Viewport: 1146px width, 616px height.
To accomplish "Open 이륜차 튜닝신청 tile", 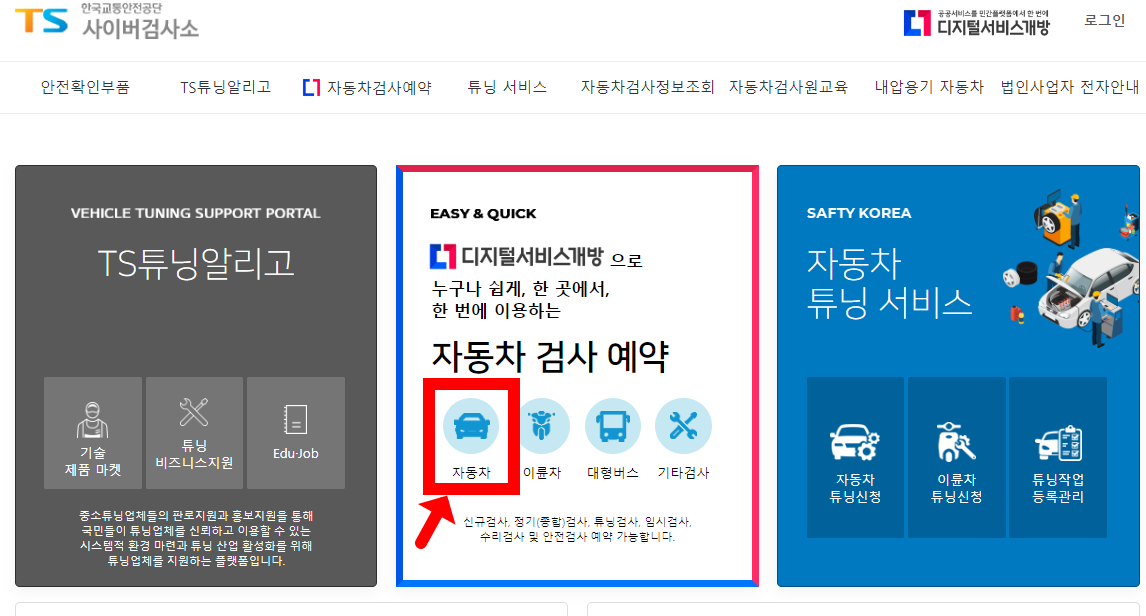I will [957, 457].
